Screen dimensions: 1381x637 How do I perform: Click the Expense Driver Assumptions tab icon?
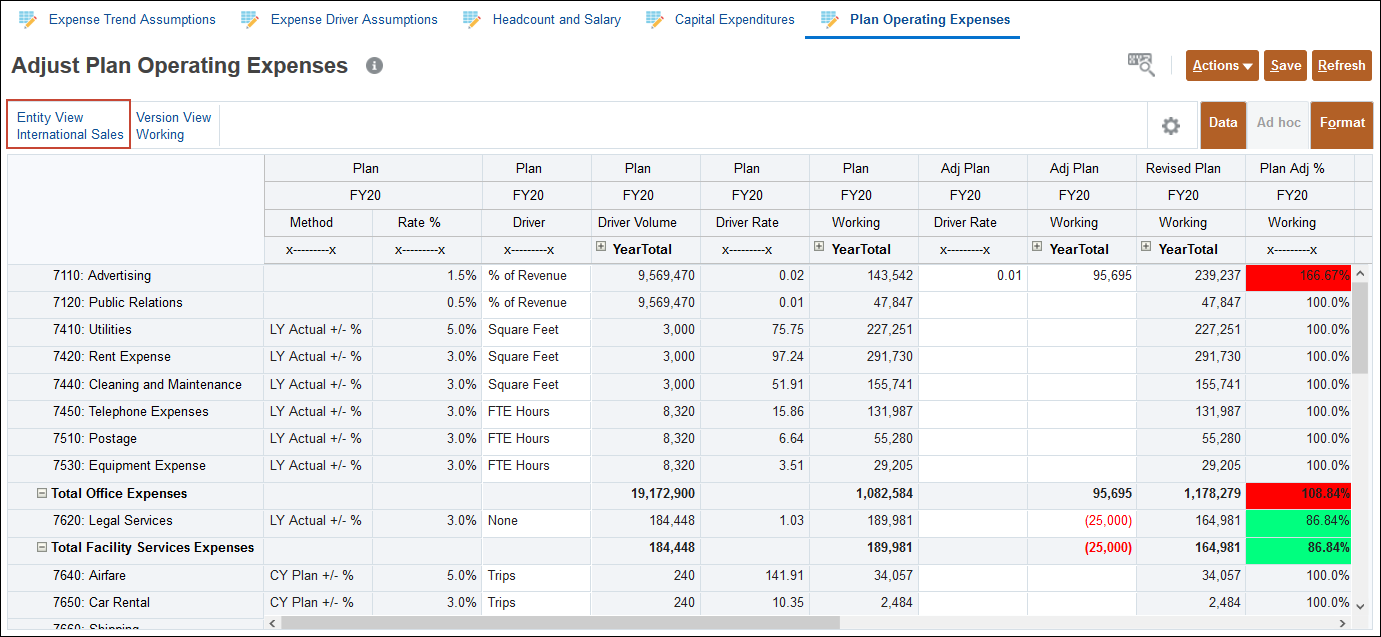(250, 19)
